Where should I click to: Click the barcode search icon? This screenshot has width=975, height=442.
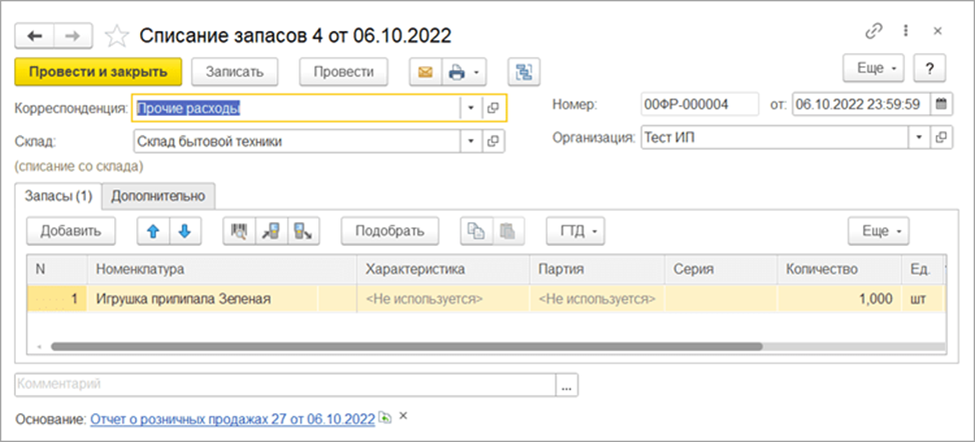point(239,231)
